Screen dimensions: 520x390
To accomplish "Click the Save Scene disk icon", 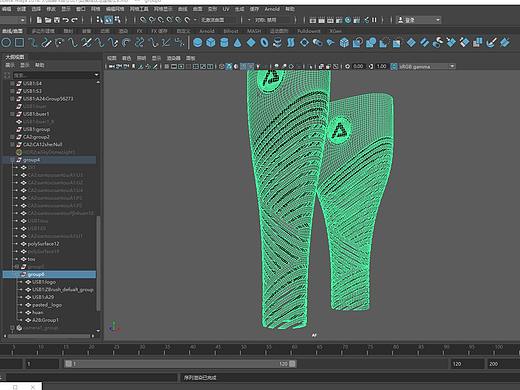I will [57, 20].
